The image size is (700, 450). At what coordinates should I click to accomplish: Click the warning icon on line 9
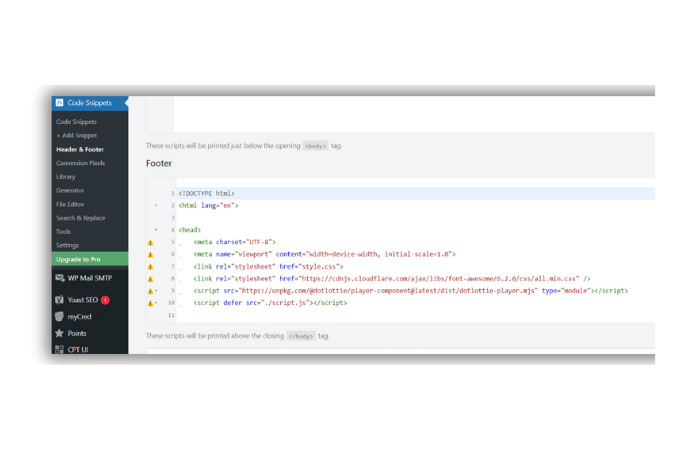point(150,291)
